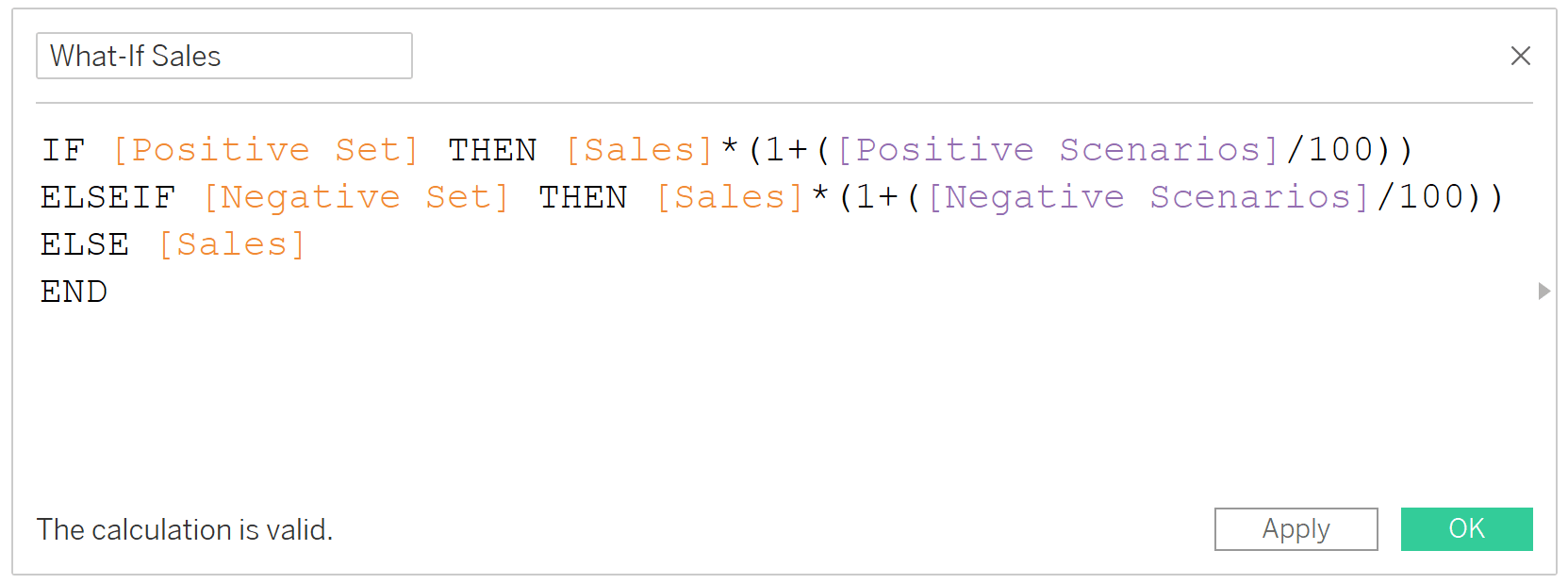Click the Apply button
1568x584 pixels.
(x=1296, y=528)
